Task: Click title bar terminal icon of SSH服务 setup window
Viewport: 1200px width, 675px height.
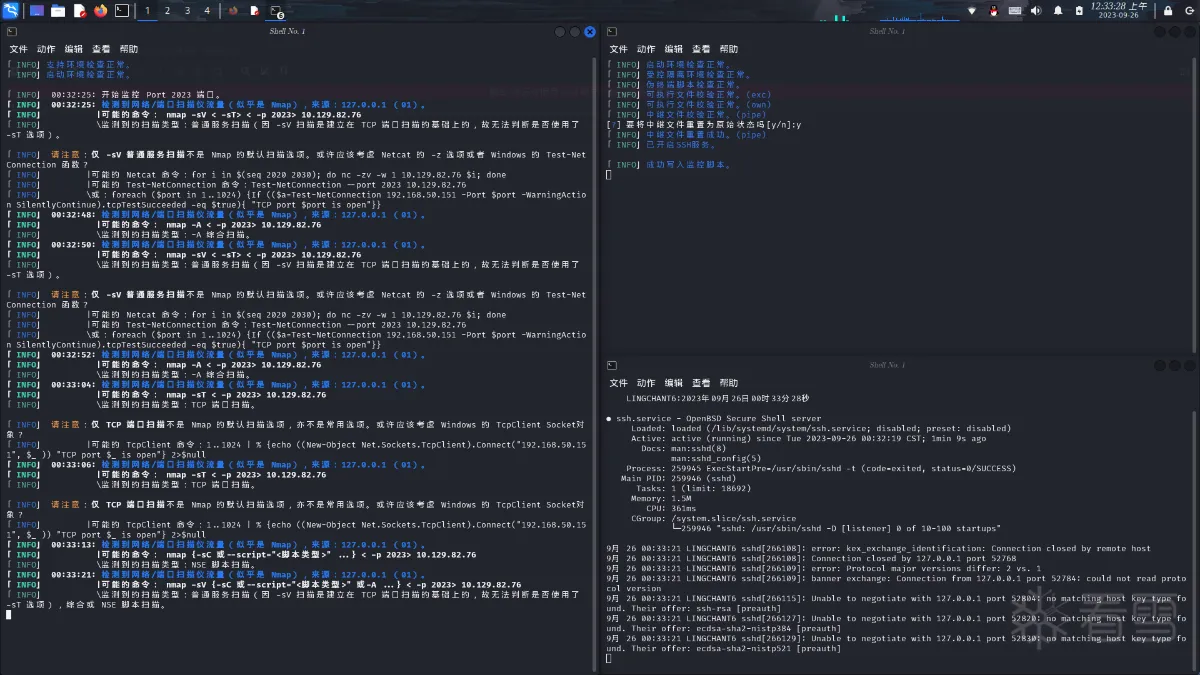Action: [x=612, y=32]
